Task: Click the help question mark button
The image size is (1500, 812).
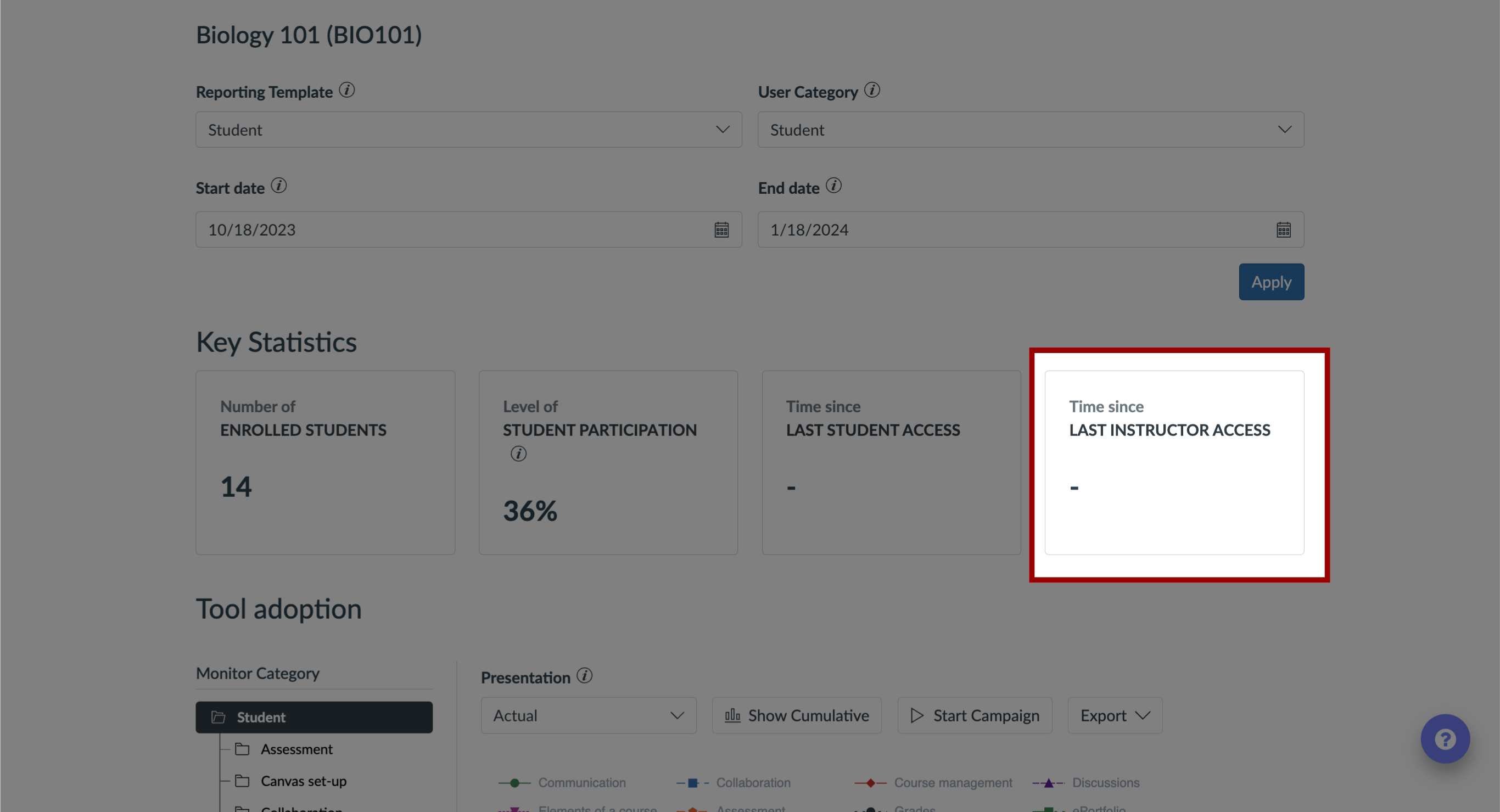Action: (x=1446, y=738)
